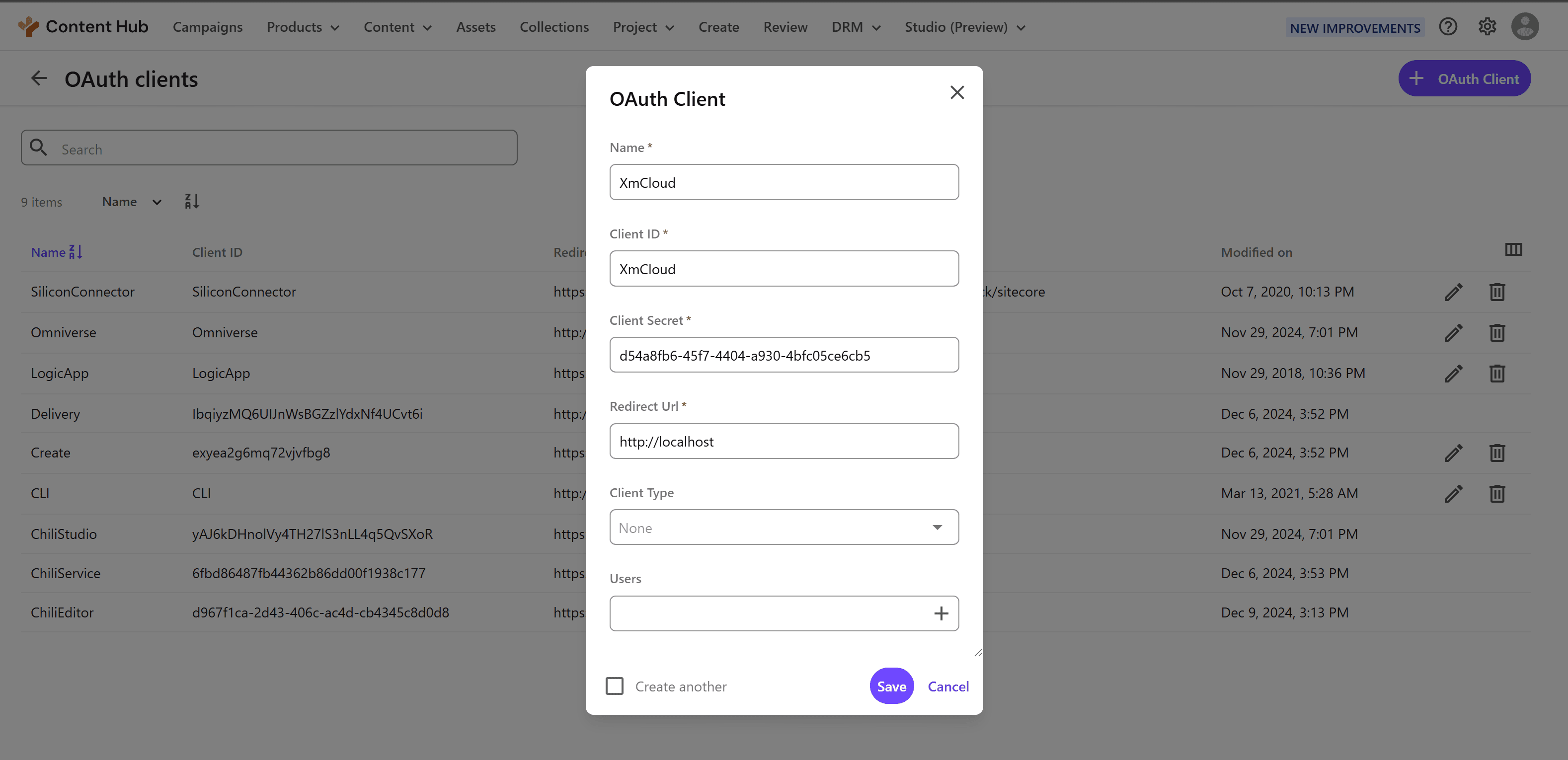Close the OAuth Client dialog with X
The height and width of the screenshot is (760, 1568).
tap(957, 92)
